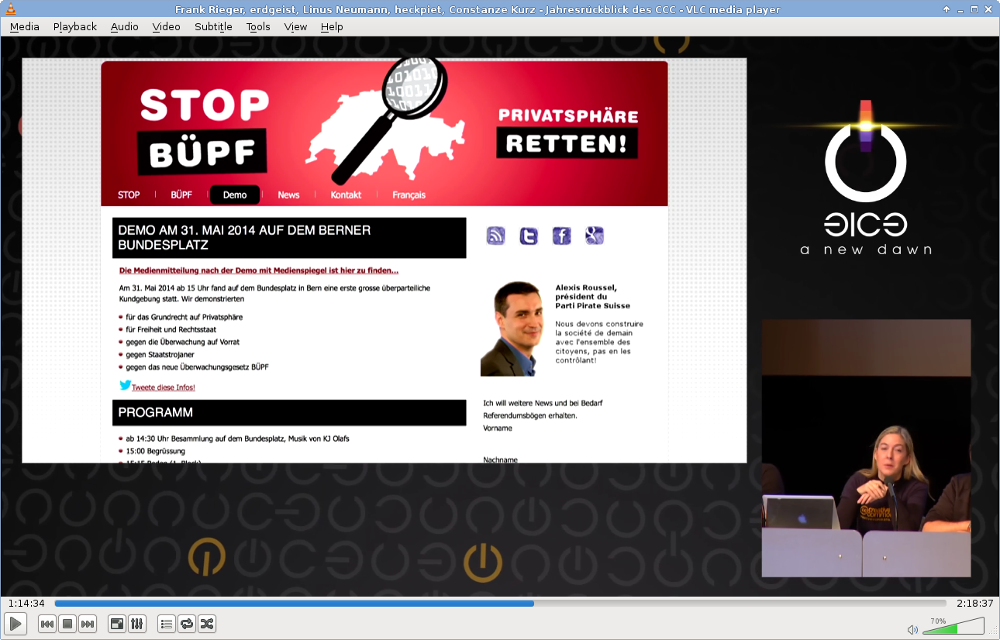
Task: Open the Playback menu
Action: [75, 27]
